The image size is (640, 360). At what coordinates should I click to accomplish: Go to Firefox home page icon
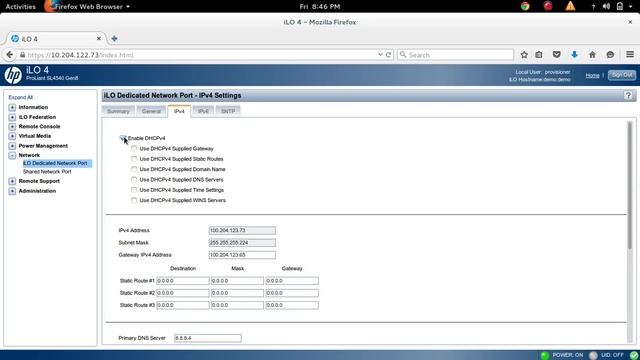[x=592, y=55]
